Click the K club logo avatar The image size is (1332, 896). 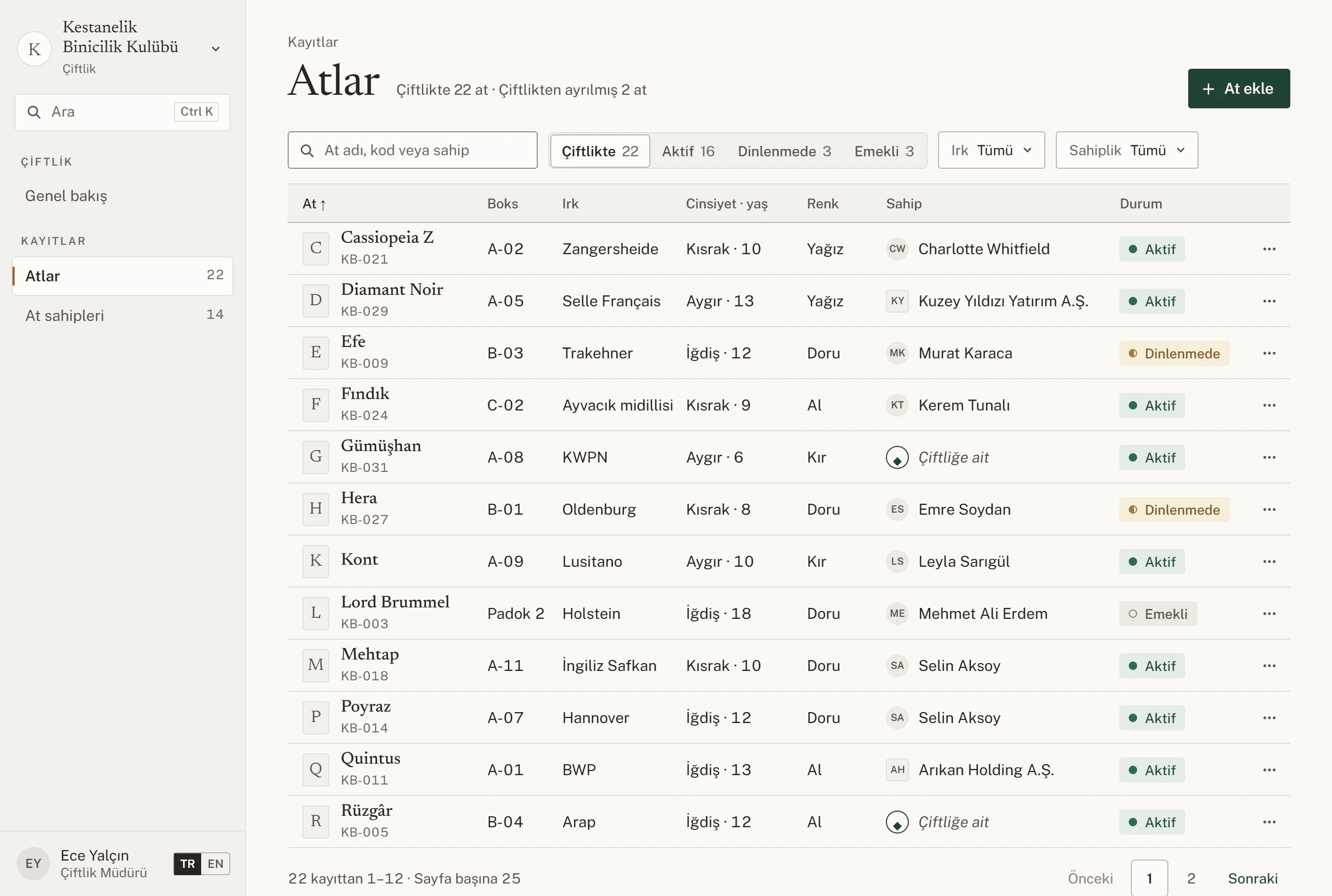point(34,49)
